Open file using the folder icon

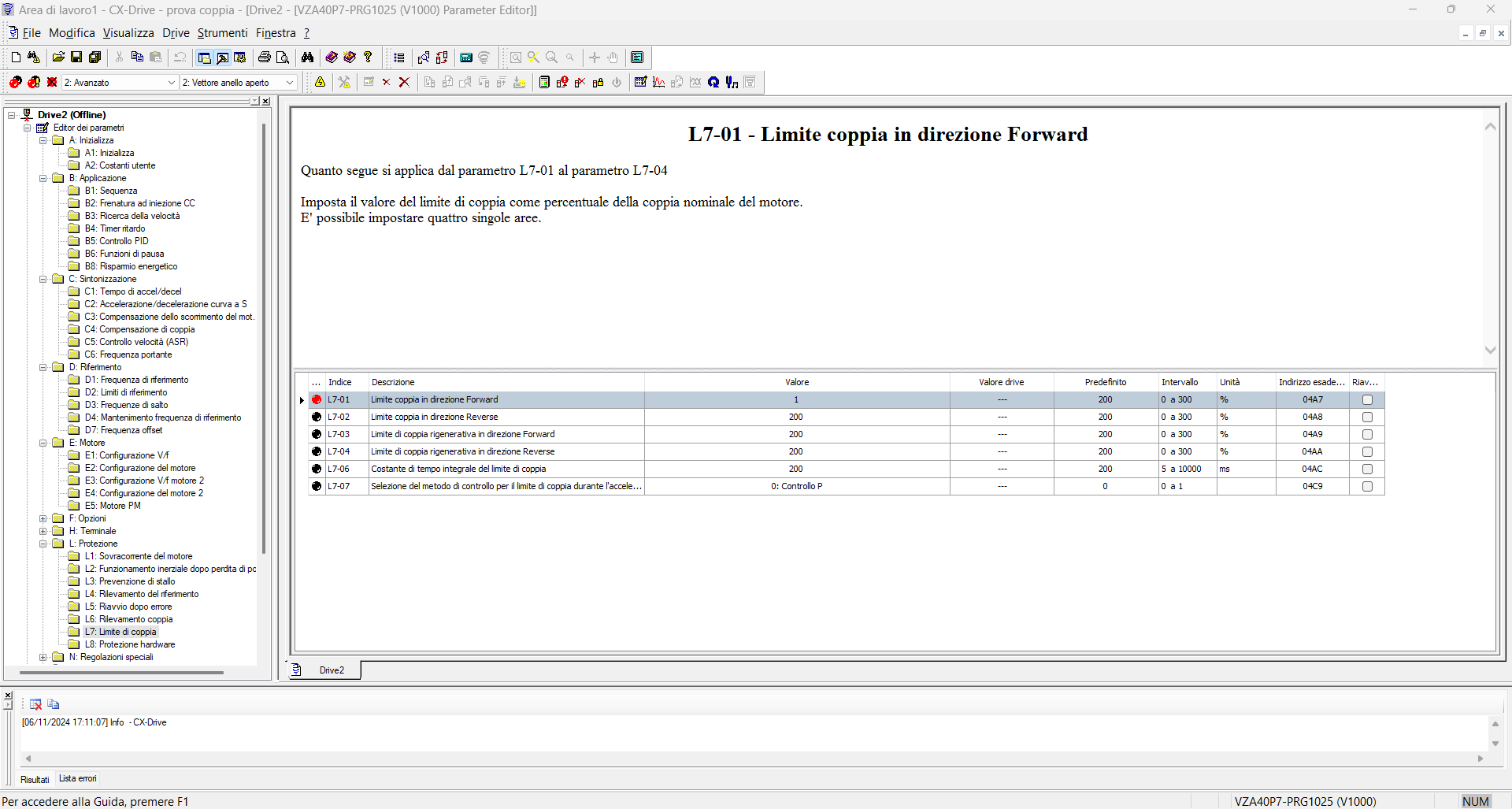pyautogui.click(x=58, y=58)
